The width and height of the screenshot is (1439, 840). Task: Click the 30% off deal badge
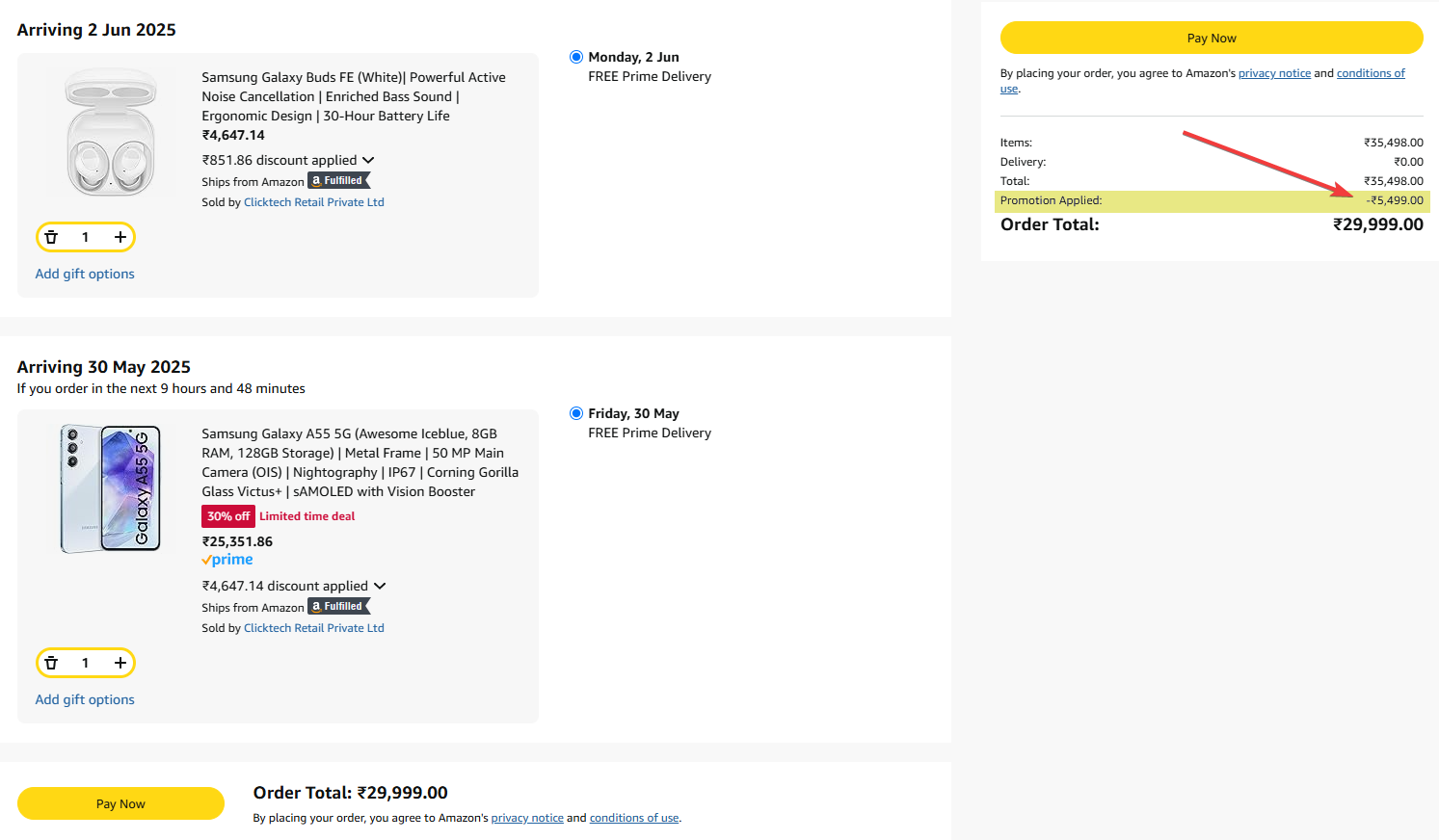coord(228,516)
